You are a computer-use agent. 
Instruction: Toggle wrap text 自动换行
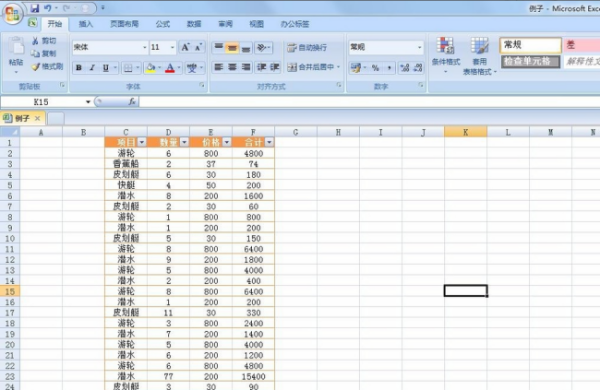click(307, 47)
